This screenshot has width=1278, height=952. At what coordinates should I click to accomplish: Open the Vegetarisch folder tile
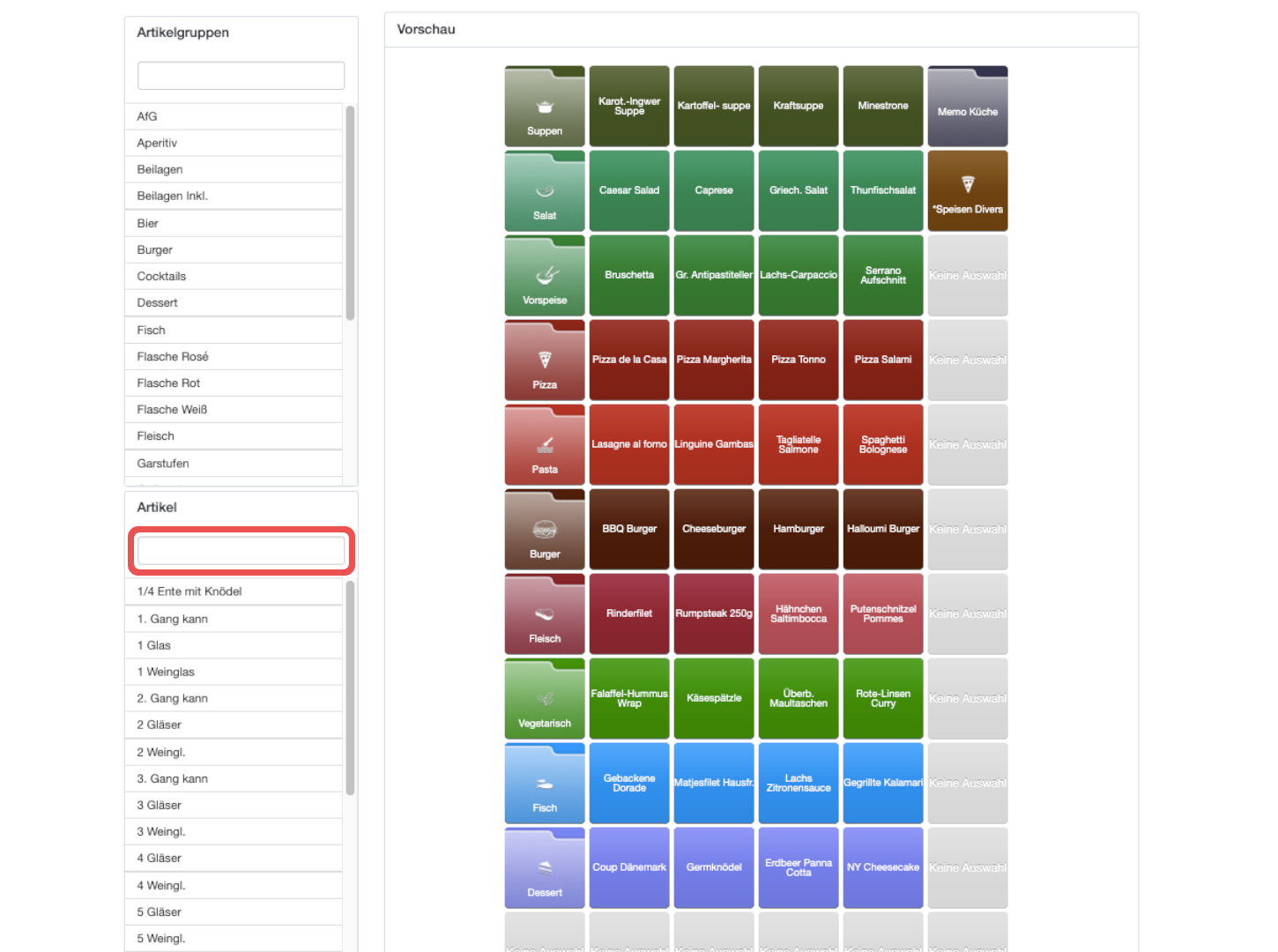click(545, 698)
